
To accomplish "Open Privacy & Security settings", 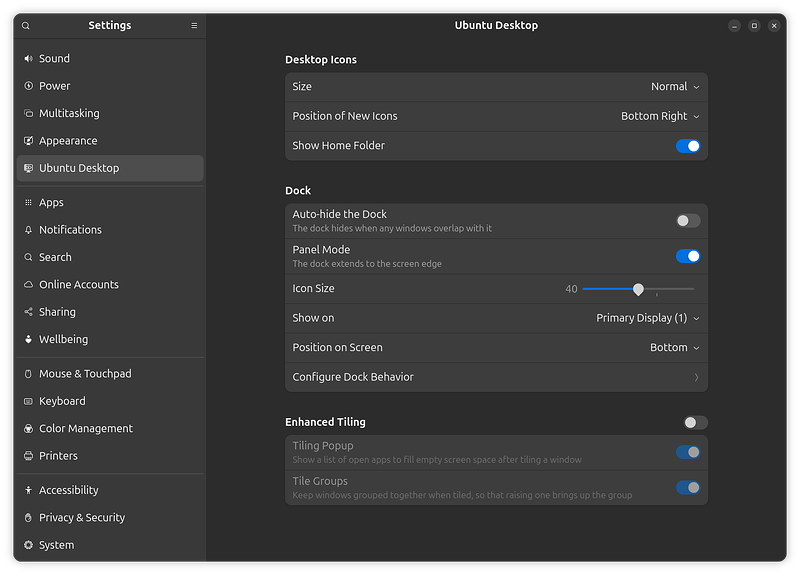I will coord(110,517).
